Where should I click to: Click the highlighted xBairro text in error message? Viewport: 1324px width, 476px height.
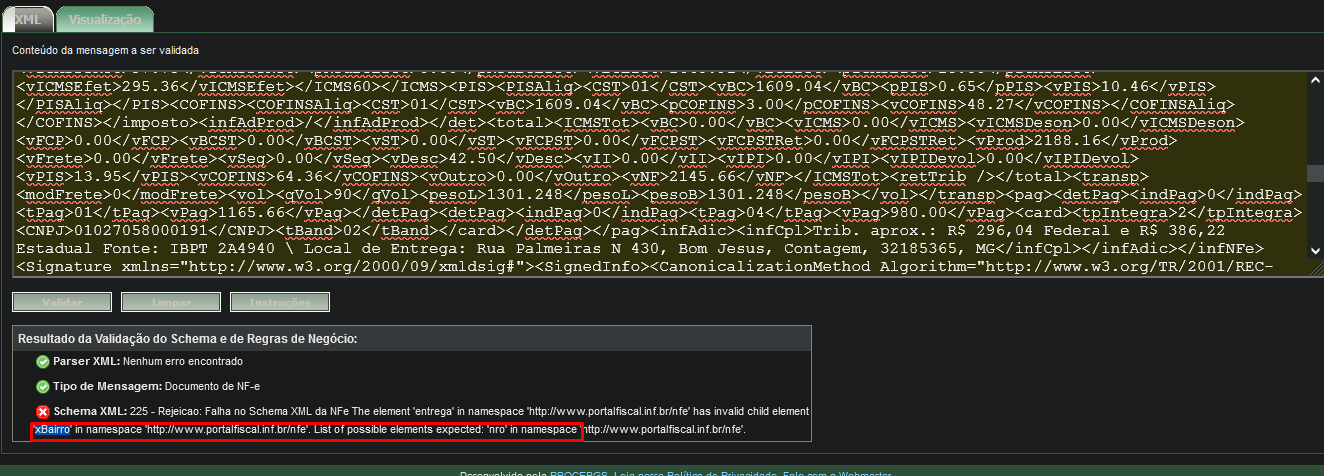click(52, 429)
